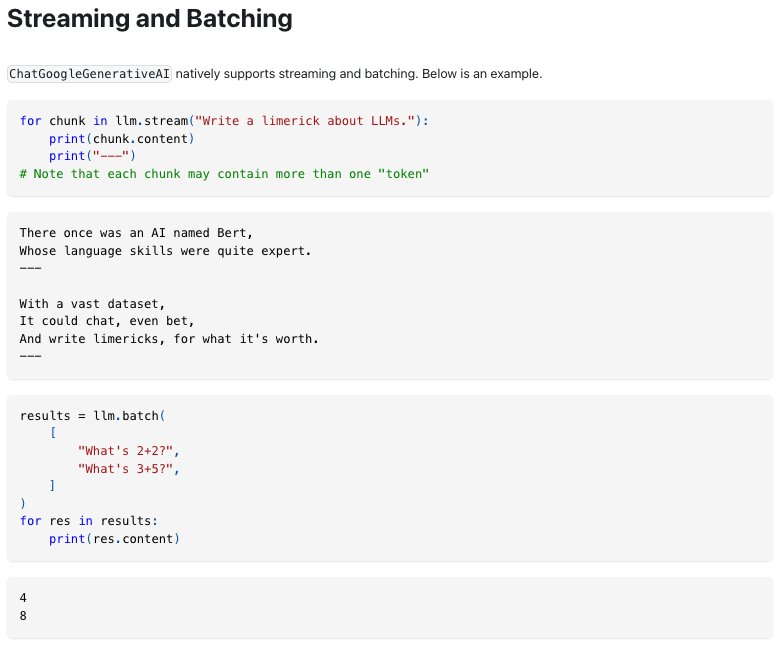781x646 pixels.
Task: Click the output value 8
Action: pos(23,615)
